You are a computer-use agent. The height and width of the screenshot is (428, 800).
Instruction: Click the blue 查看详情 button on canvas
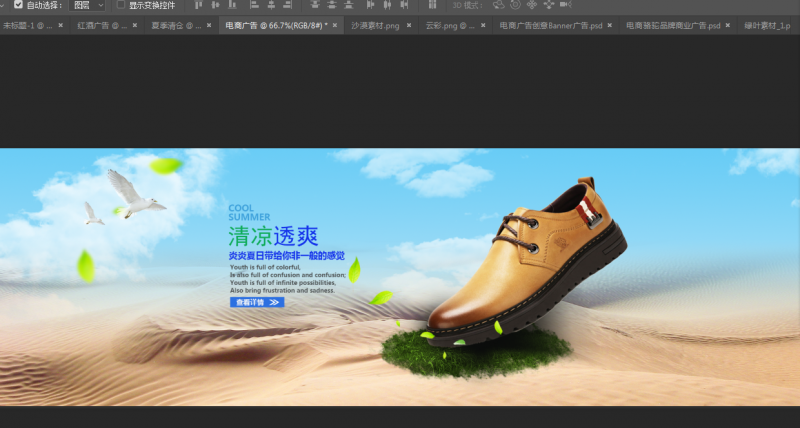258,302
